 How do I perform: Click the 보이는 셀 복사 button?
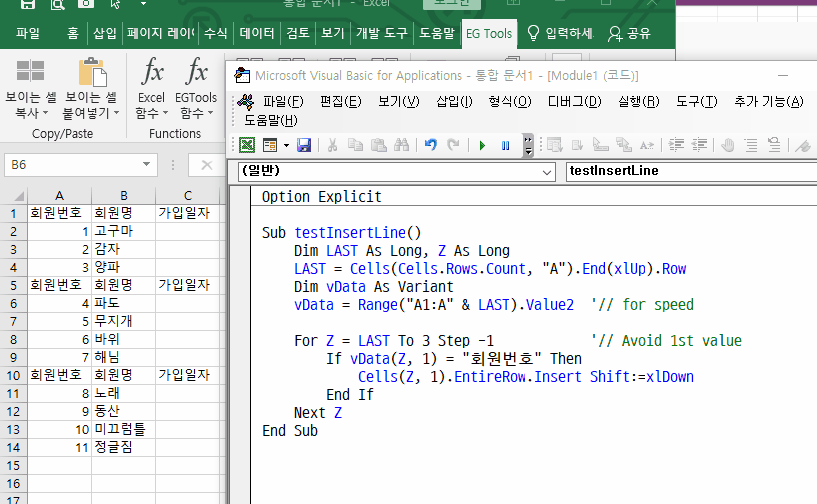point(30,89)
